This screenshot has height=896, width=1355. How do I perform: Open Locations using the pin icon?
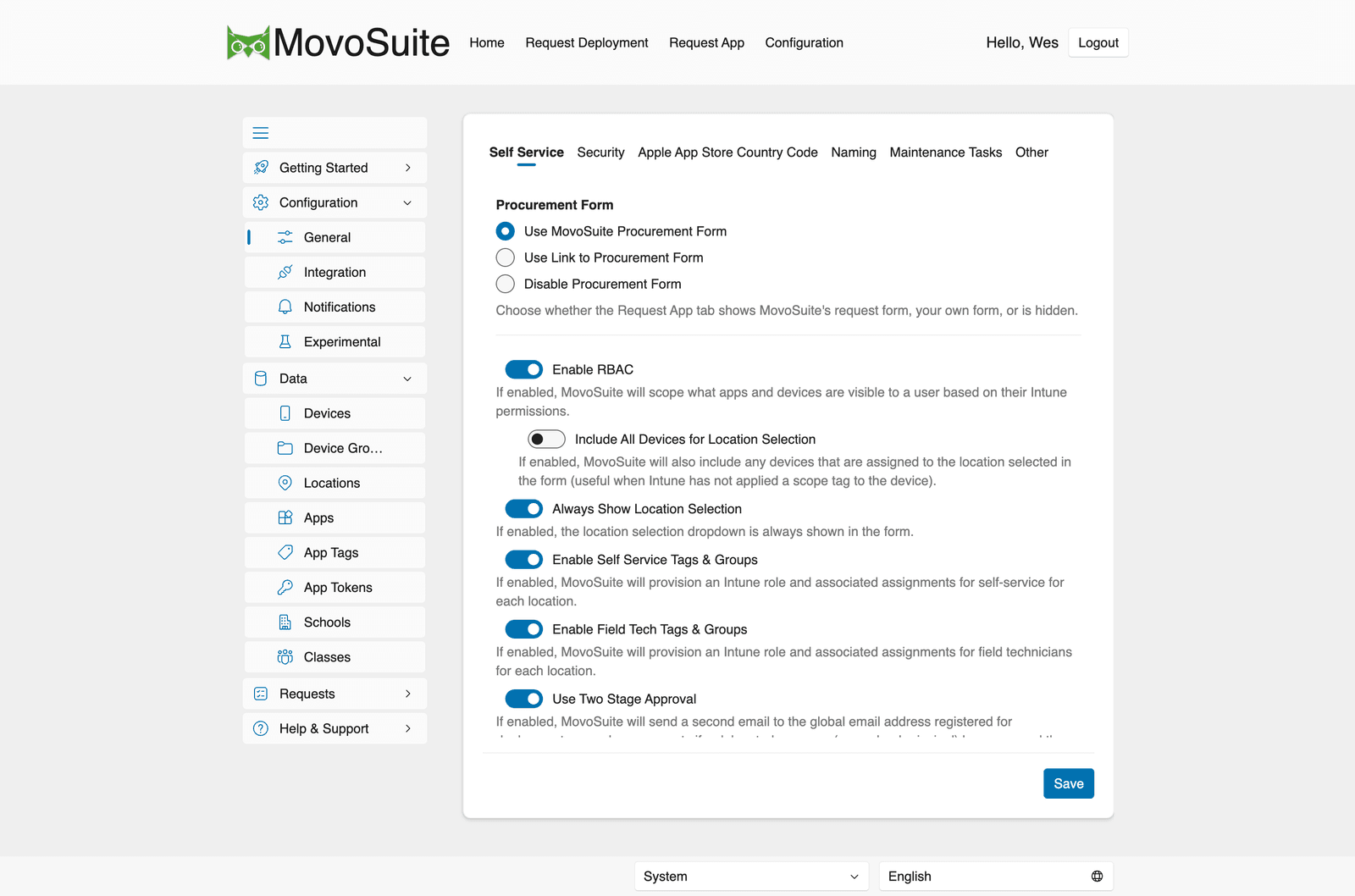(x=285, y=483)
